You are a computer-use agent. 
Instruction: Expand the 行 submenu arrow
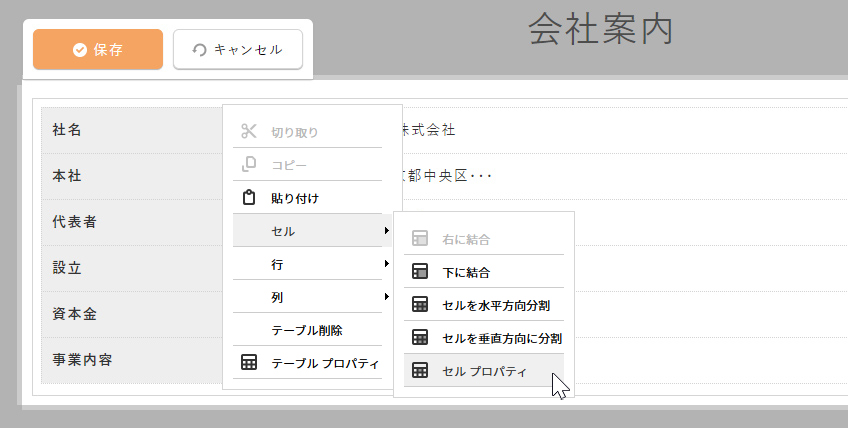[386, 264]
